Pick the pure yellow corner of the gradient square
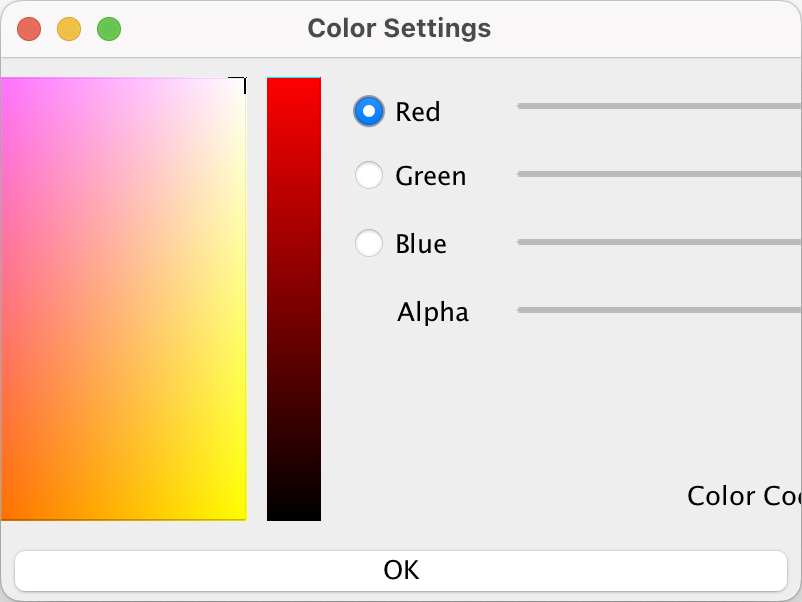The width and height of the screenshot is (802, 602). [240, 513]
